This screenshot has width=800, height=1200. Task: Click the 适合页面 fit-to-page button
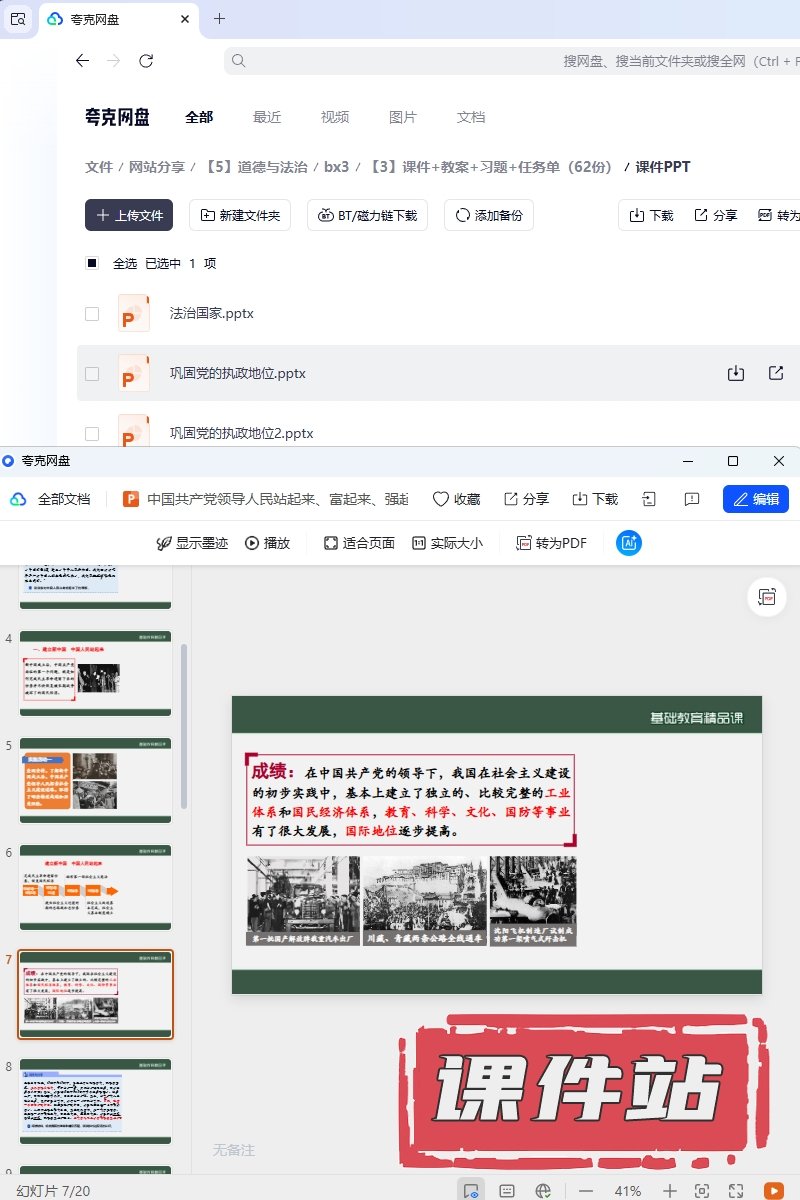pyautogui.click(x=359, y=543)
